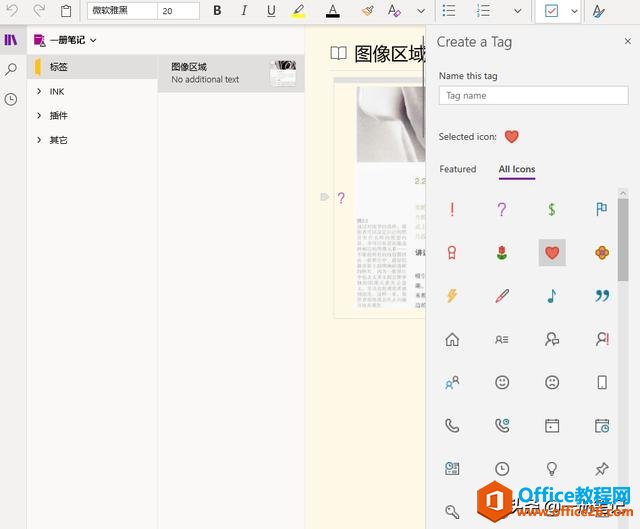Toggle underline formatting
640x529 pixels.
[x=271, y=11]
